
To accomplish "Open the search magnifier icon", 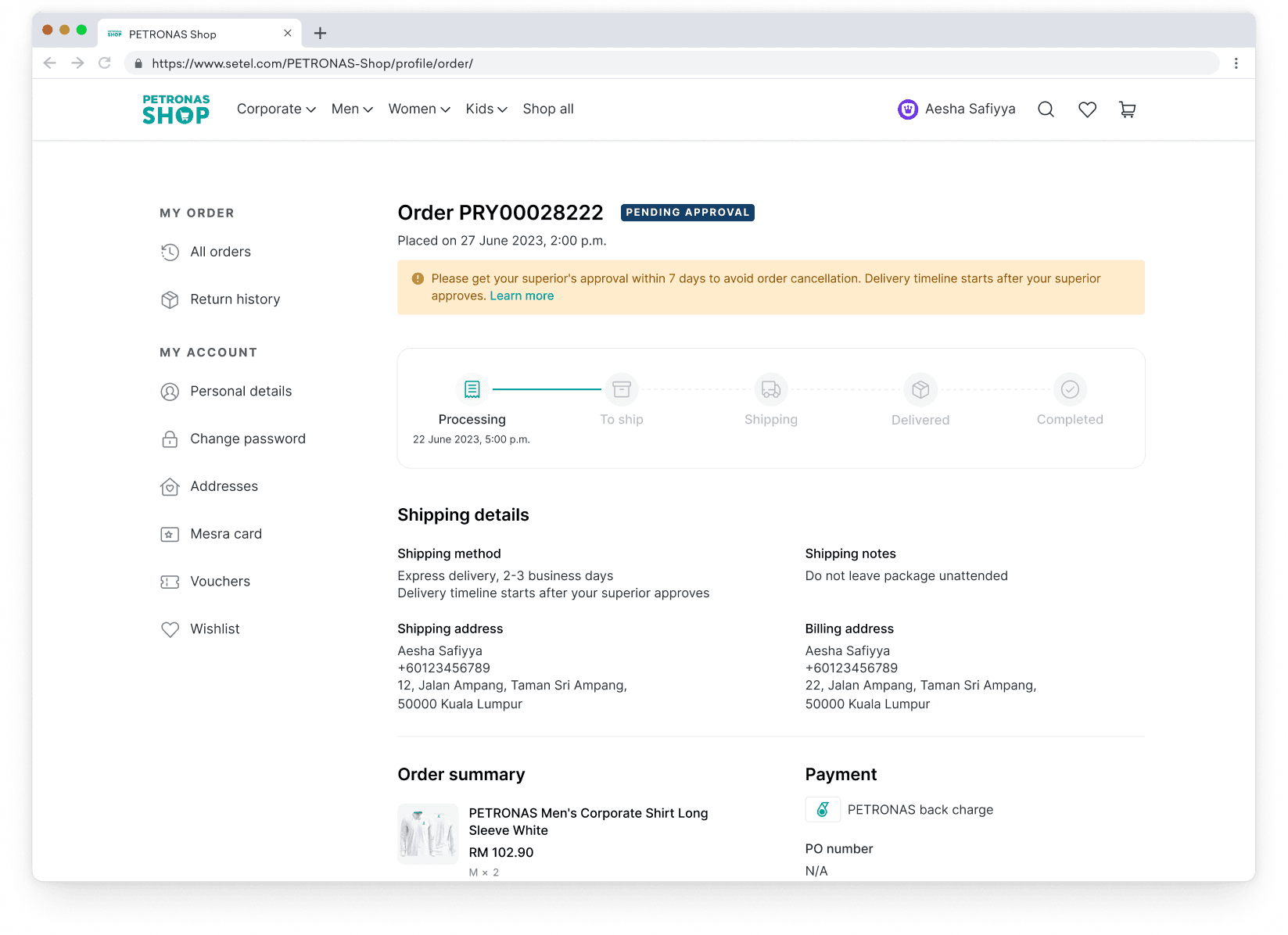I will (1046, 109).
